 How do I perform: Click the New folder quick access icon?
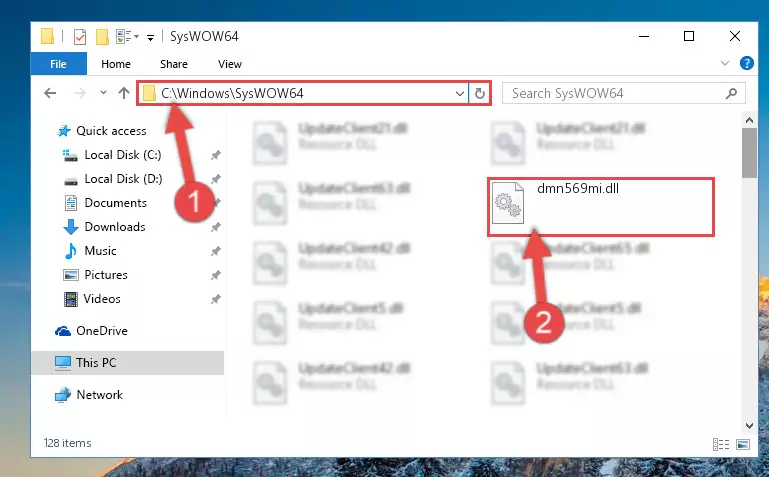102,36
